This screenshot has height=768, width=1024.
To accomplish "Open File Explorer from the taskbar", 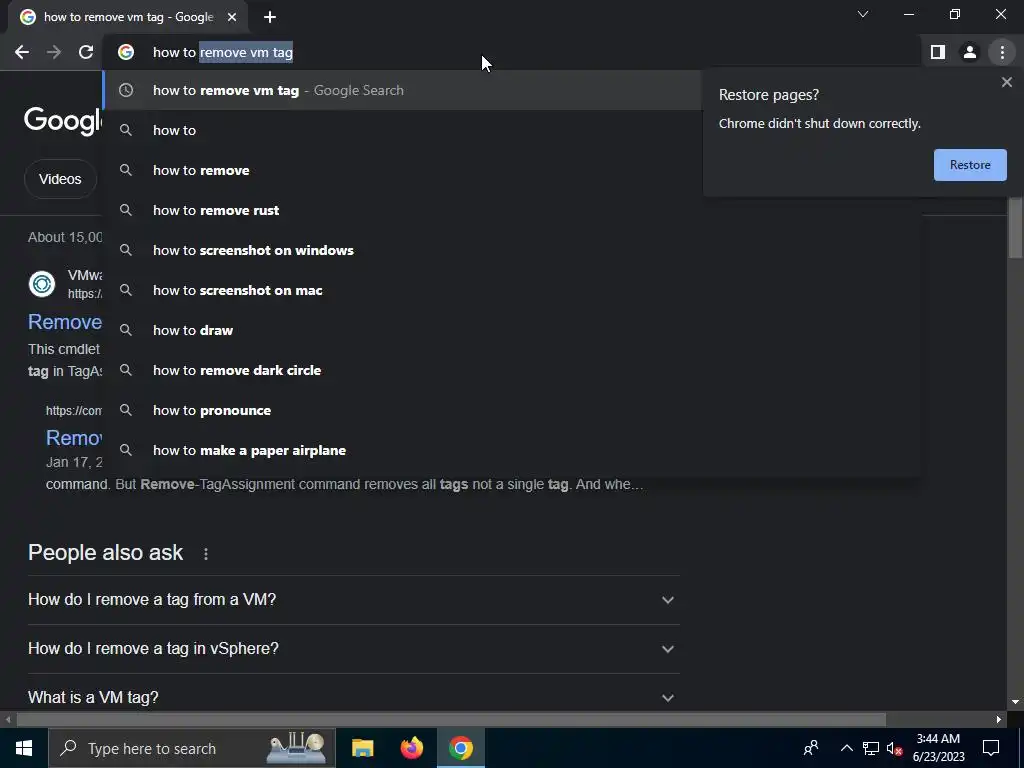I will coord(362,748).
